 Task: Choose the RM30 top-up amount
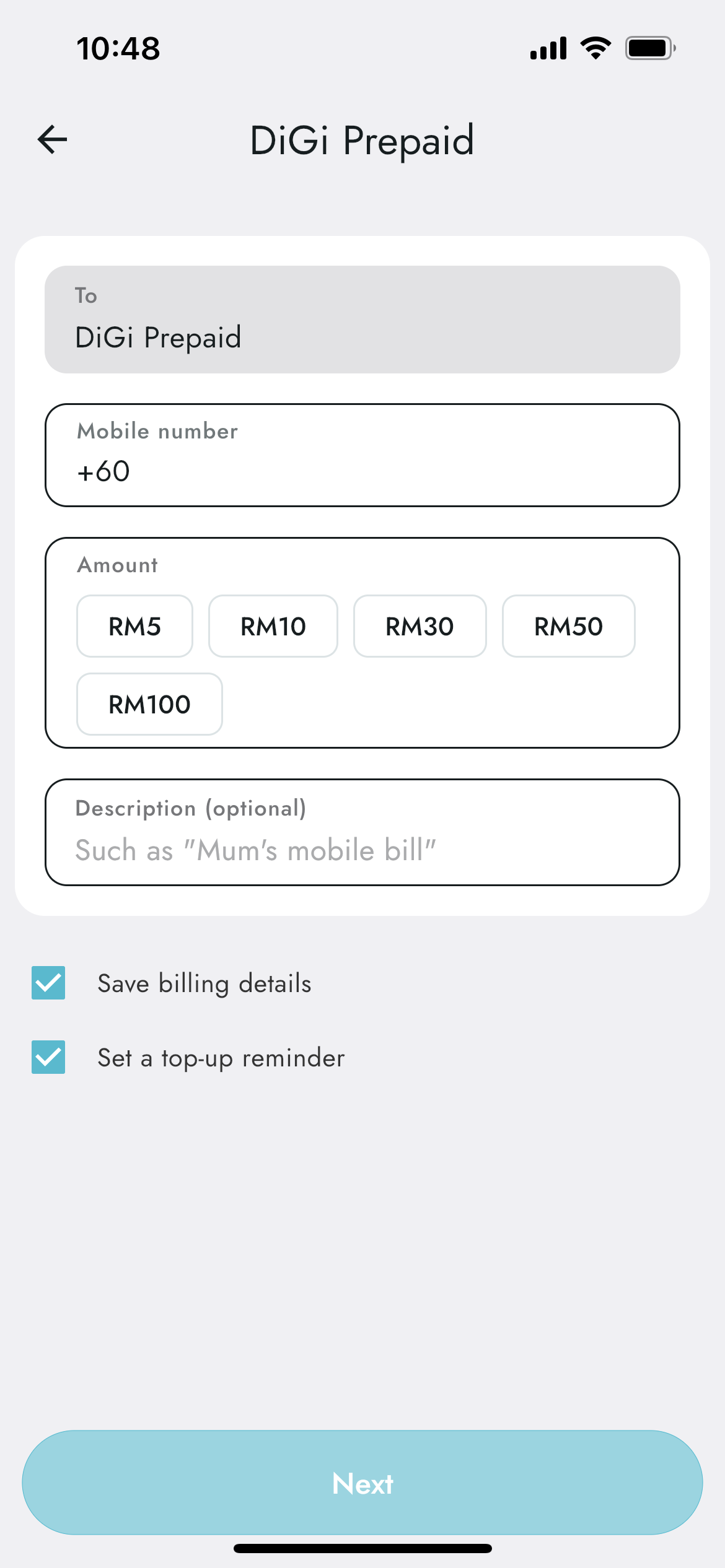(420, 626)
